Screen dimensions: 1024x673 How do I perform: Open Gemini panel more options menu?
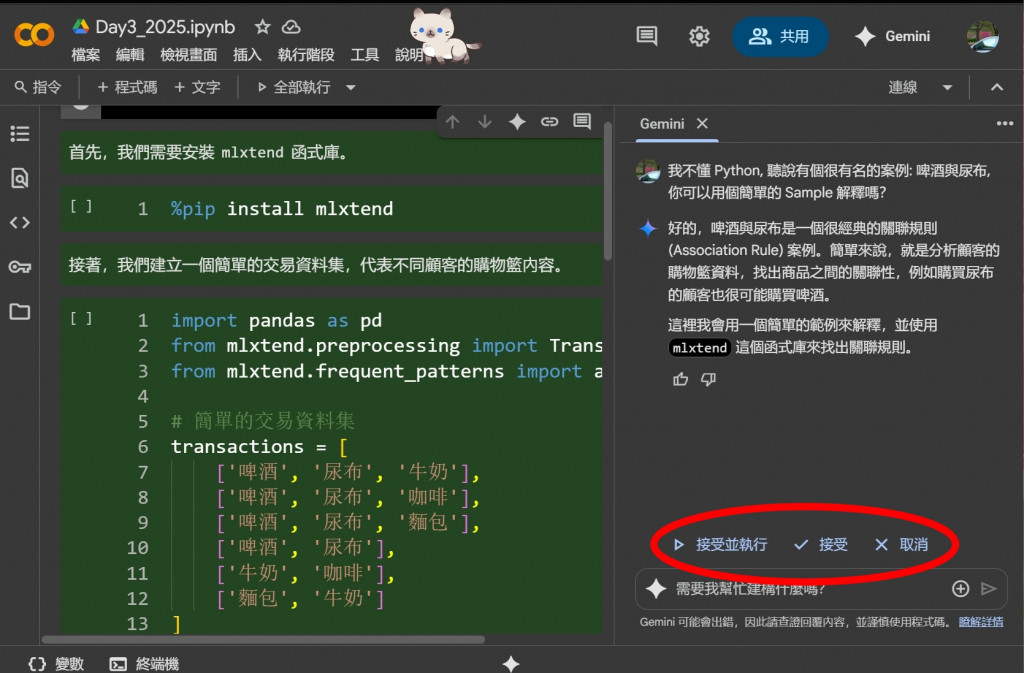point(1004,123)
